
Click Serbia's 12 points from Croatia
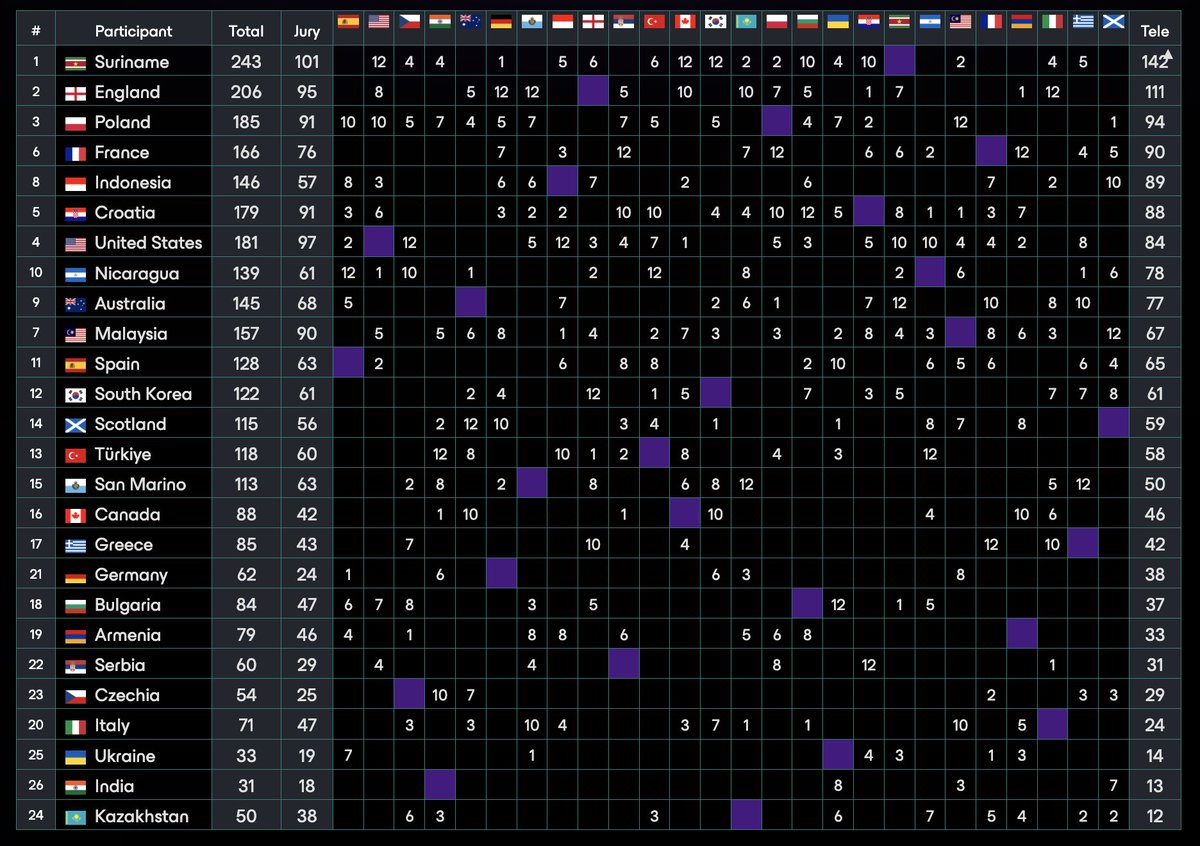tap(868, 665)
